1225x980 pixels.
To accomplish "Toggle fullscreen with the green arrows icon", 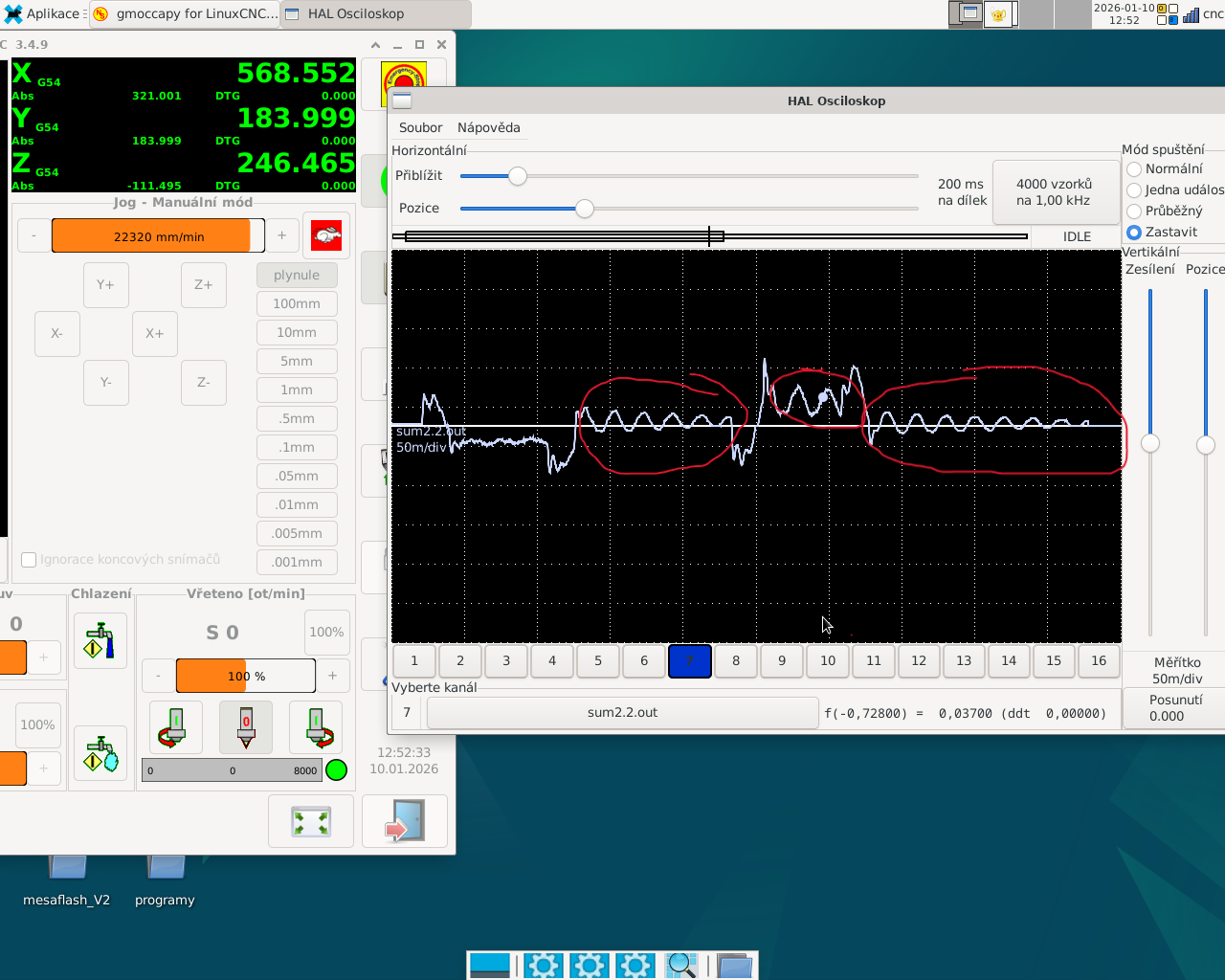I will coord(311,822).
